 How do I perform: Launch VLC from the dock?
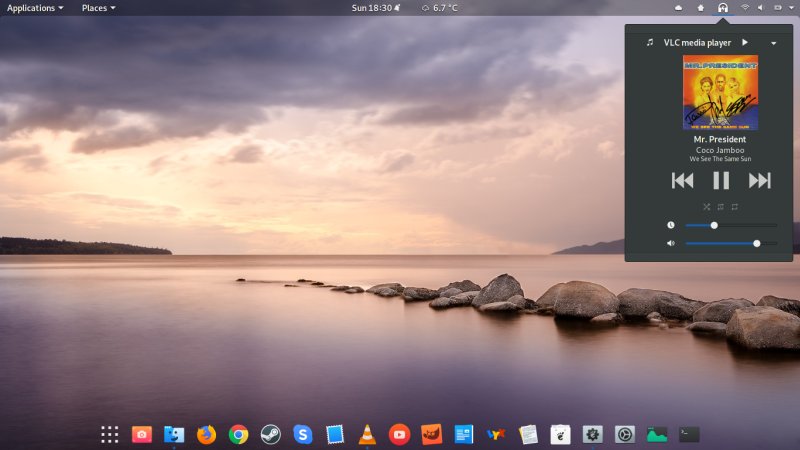[x=367, y=434]
